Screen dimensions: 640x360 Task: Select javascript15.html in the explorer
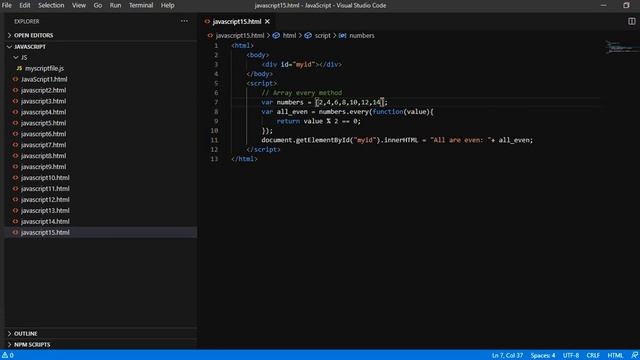point(100,232)
